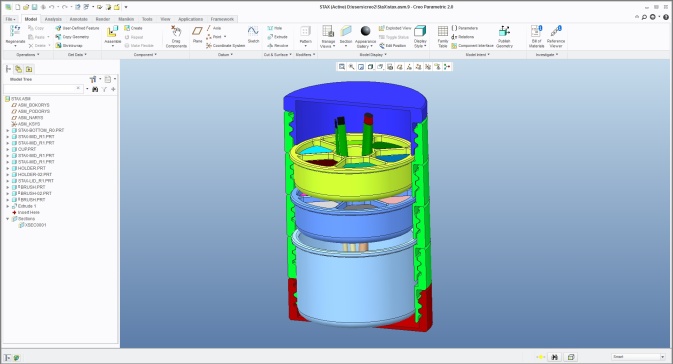
Task: Click the Component Interface button
Action: click(473, 46)
